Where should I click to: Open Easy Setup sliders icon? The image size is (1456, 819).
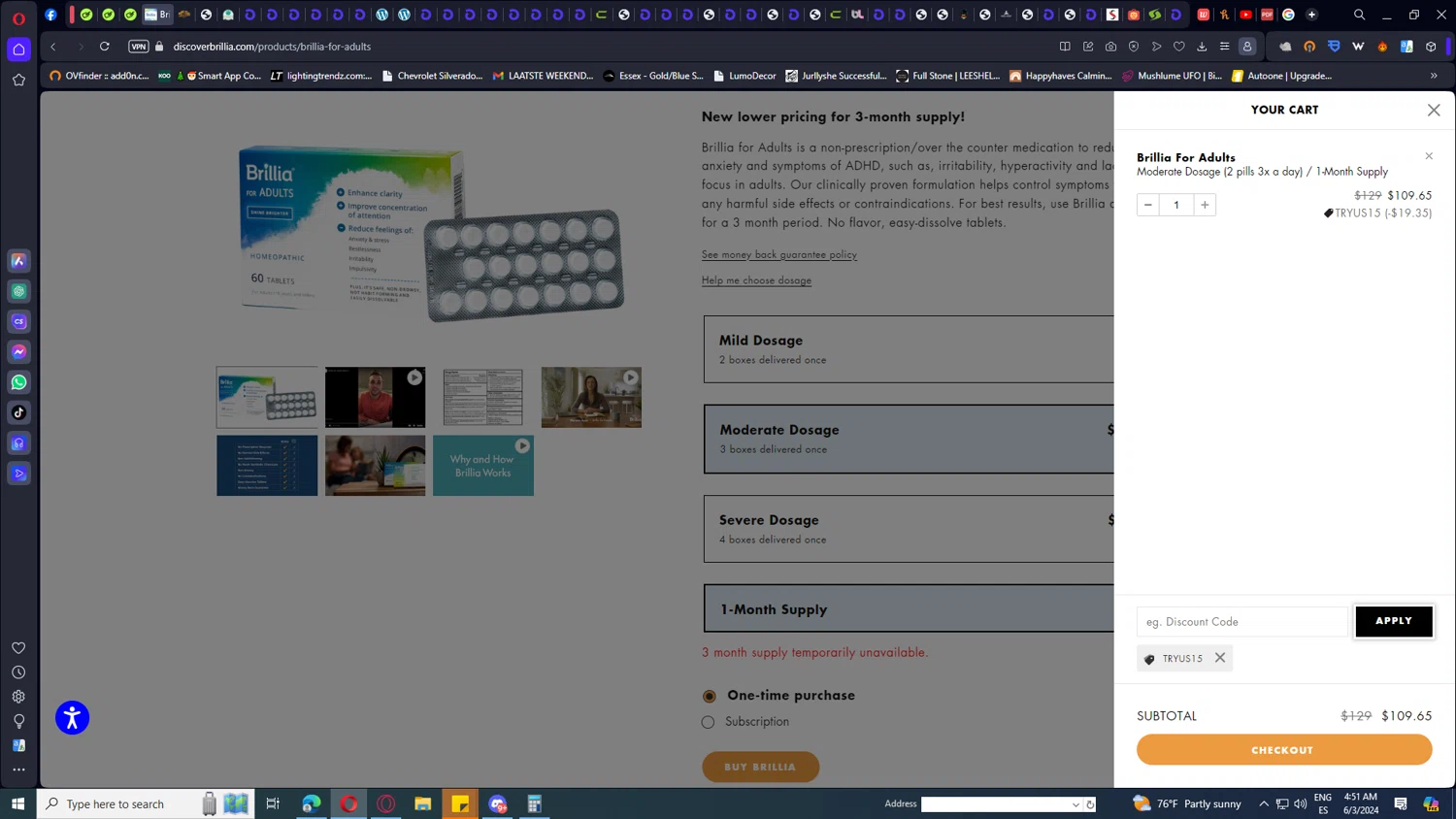coord(1225,47)
